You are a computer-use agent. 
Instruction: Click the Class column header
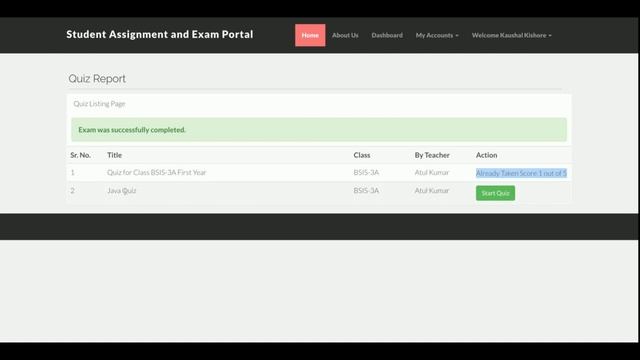(362, 155)
